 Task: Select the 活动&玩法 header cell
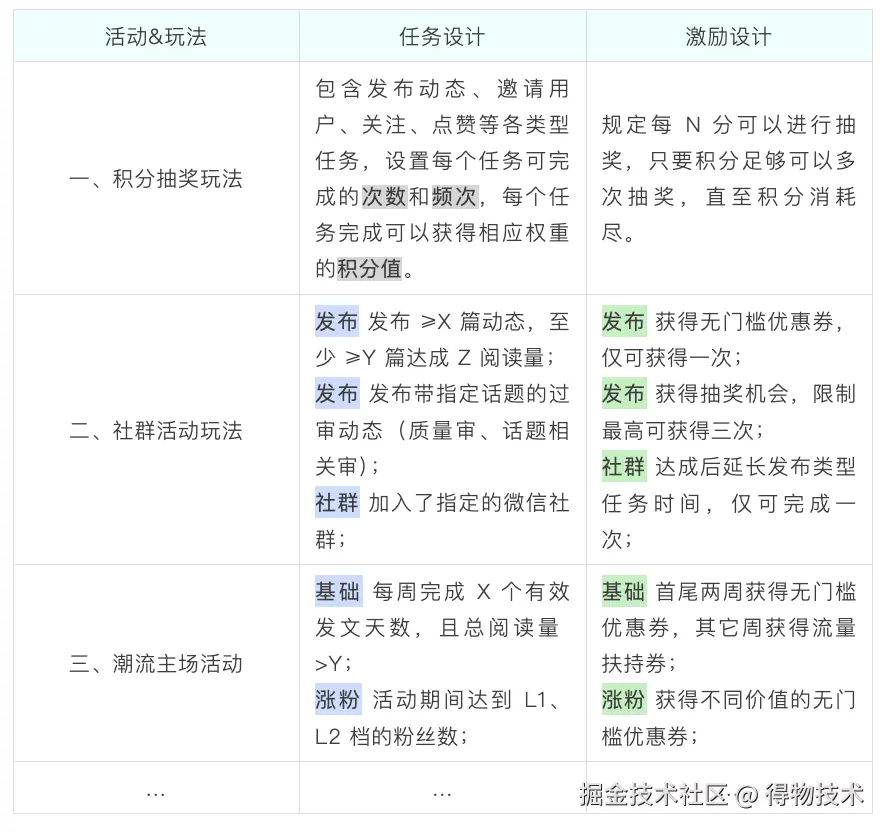155,35
